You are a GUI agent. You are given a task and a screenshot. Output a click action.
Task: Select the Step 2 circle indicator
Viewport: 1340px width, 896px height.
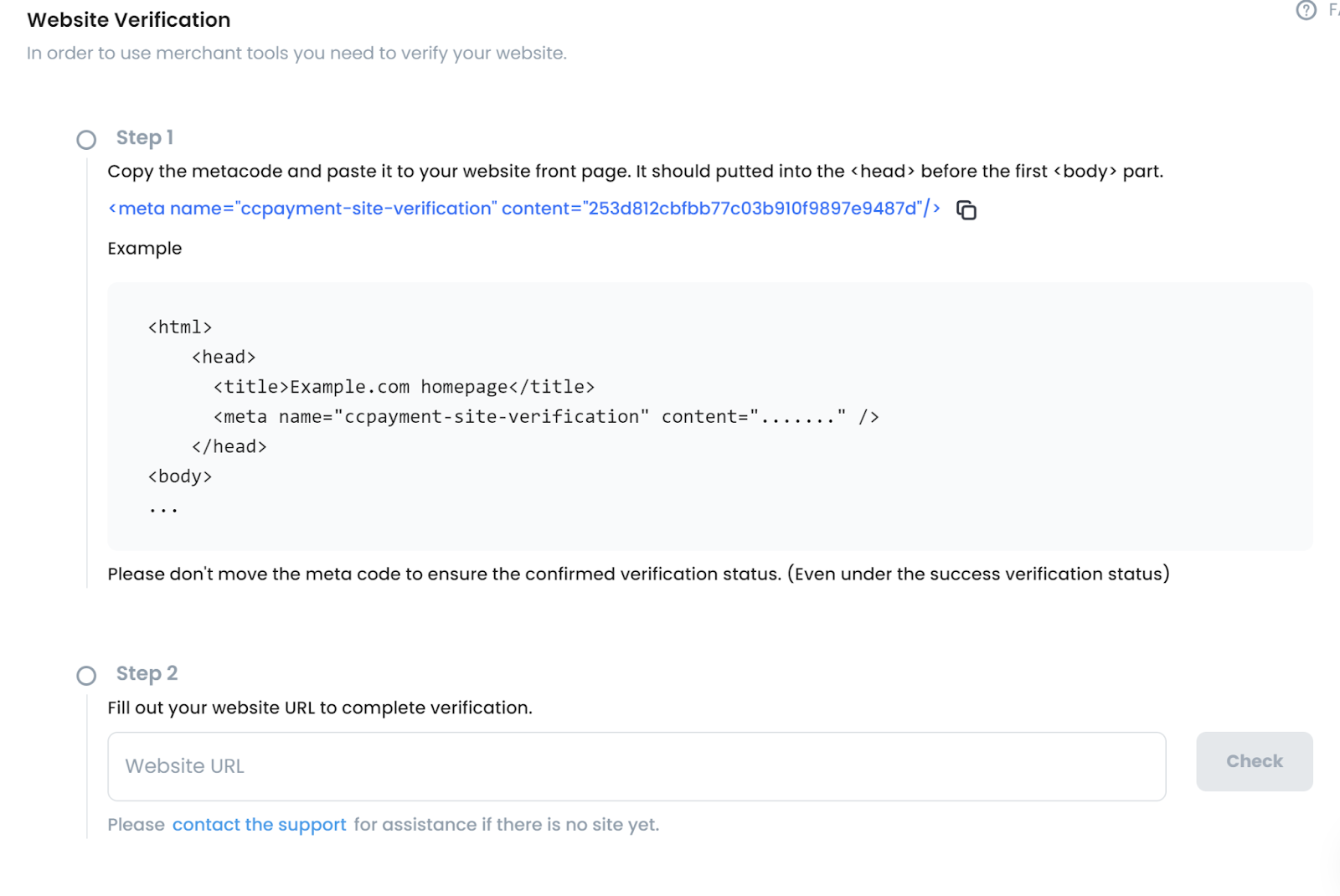pyautogui.click(x=86, y=676)
